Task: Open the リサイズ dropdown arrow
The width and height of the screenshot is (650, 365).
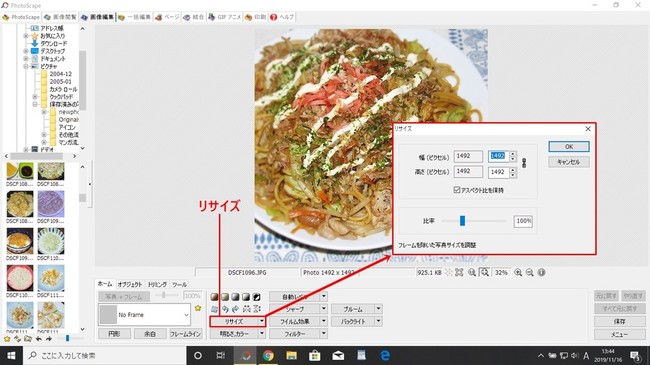Action: pyautogui.click(x=262, y=321)
